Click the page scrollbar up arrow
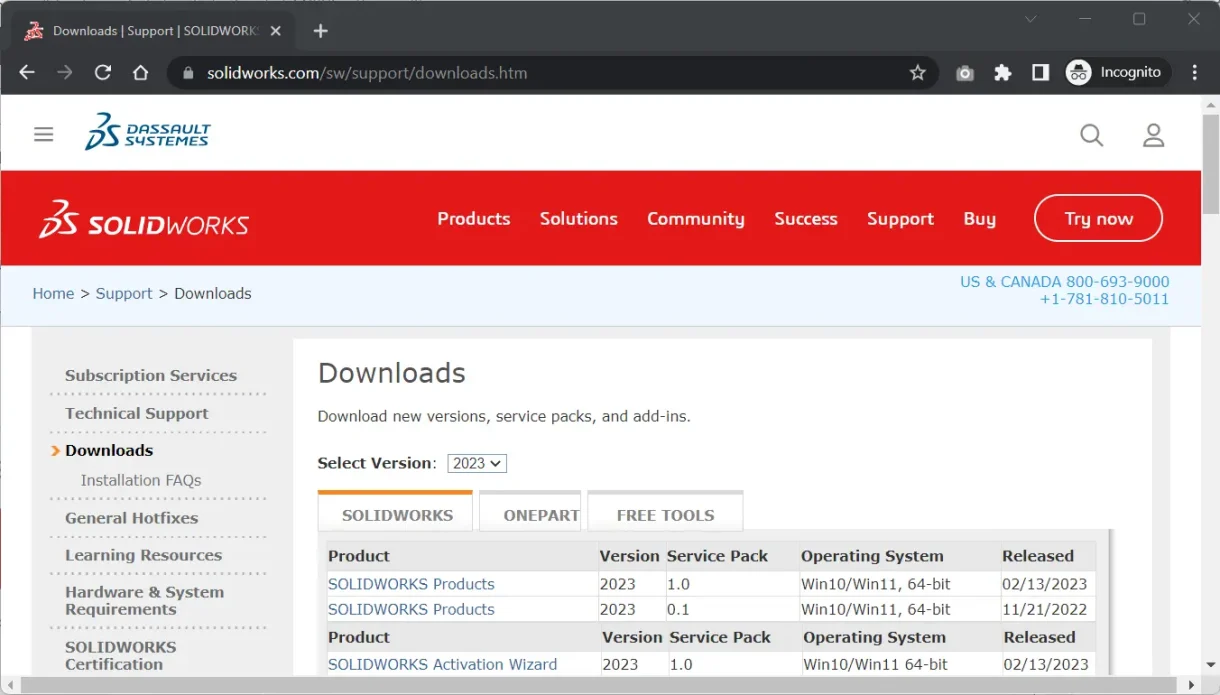 [1211, 103]
